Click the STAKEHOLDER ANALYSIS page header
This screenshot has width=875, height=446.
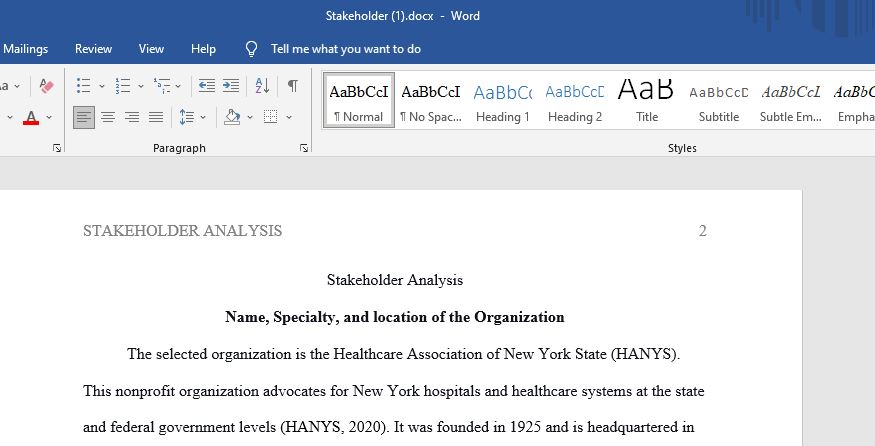pos(182,231)
